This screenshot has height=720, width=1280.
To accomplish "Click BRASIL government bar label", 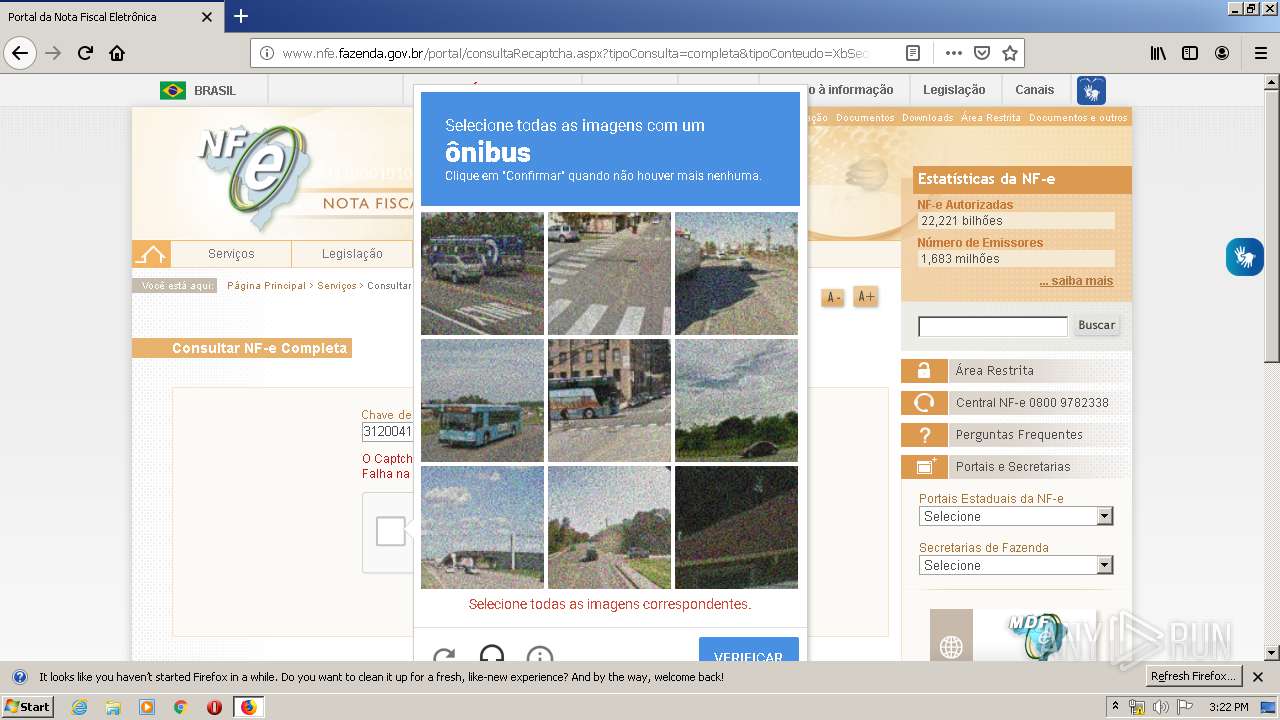I will click(215, 90).
